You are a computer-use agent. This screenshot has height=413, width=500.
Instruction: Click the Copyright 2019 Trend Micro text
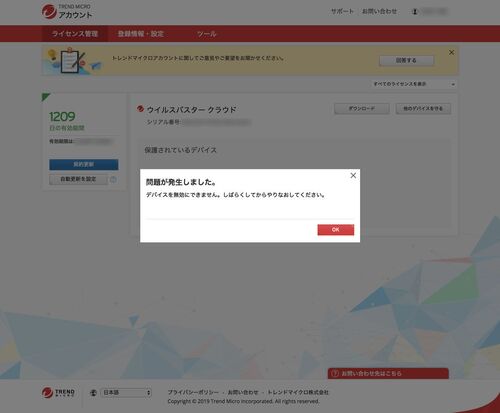click(243, 401)
